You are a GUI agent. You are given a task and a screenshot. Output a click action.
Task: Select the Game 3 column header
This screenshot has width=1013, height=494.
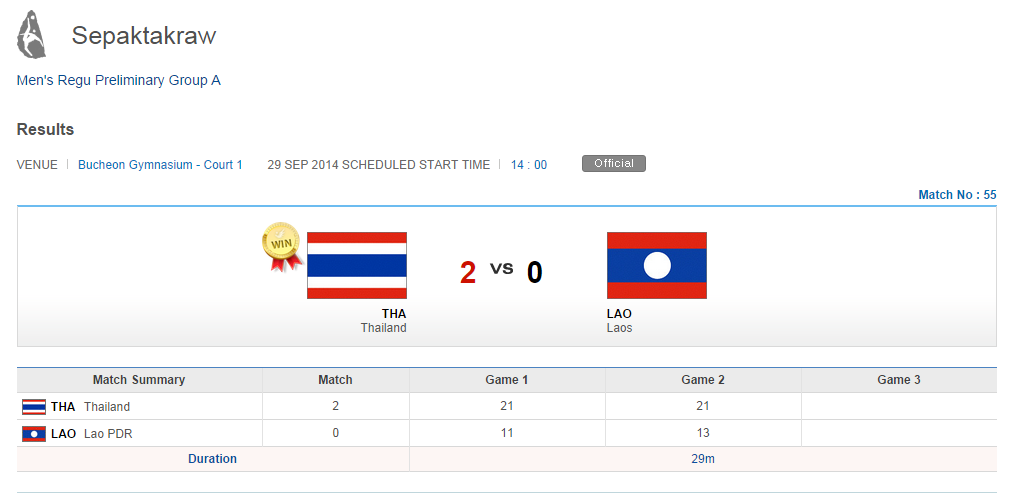click(x=898, y=380)
